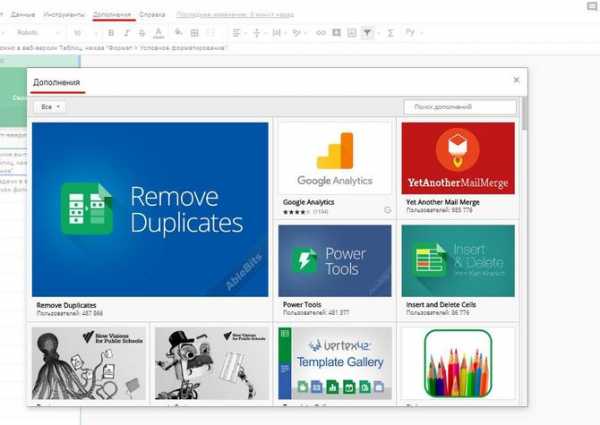Click the merge cells icon

[210, 33]
